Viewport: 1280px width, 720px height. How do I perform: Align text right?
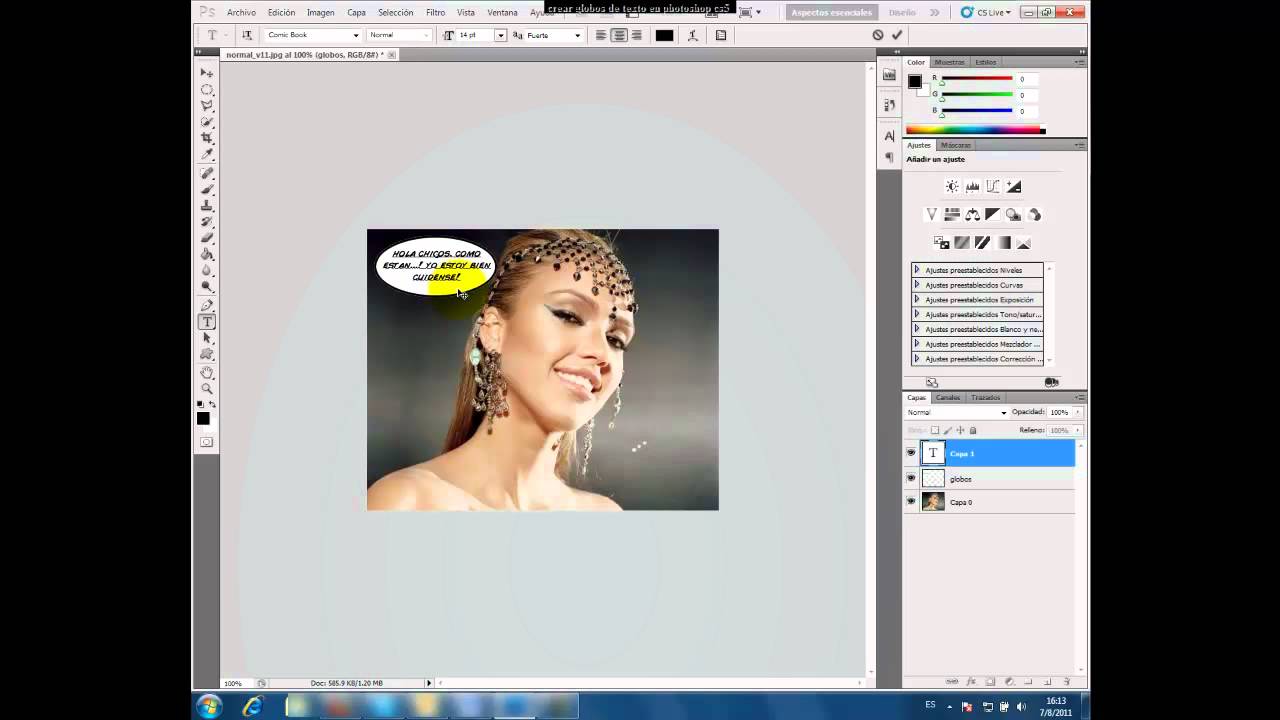[637, 35]
